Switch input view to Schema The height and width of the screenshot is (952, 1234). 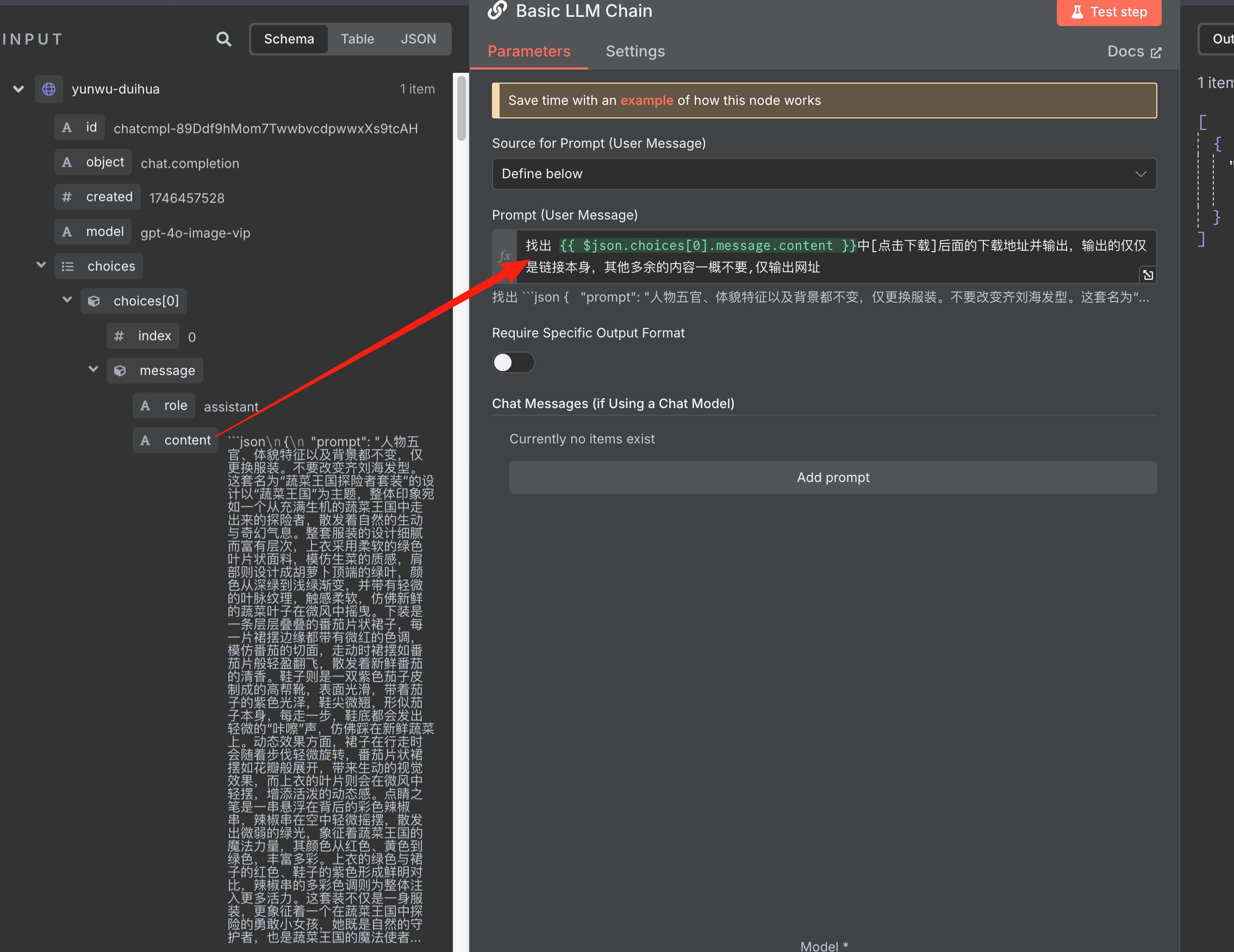pyautogui.click(x=289, y=39)
